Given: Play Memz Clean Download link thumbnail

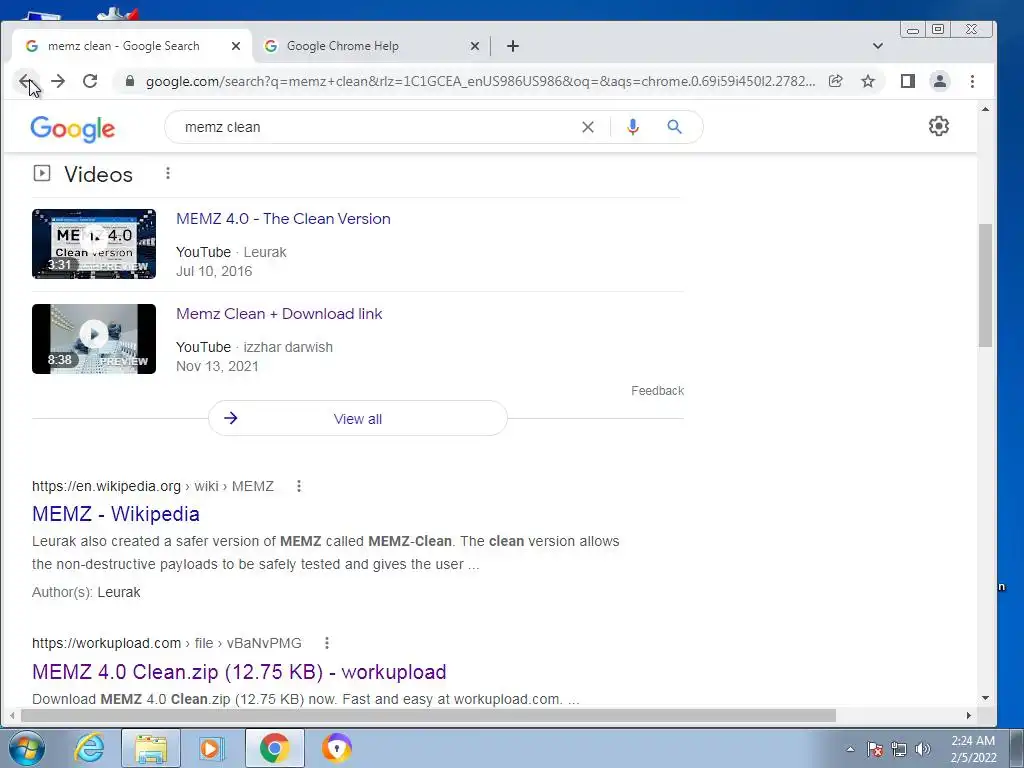Looking at the screenshot, I should tap(94, 339).
